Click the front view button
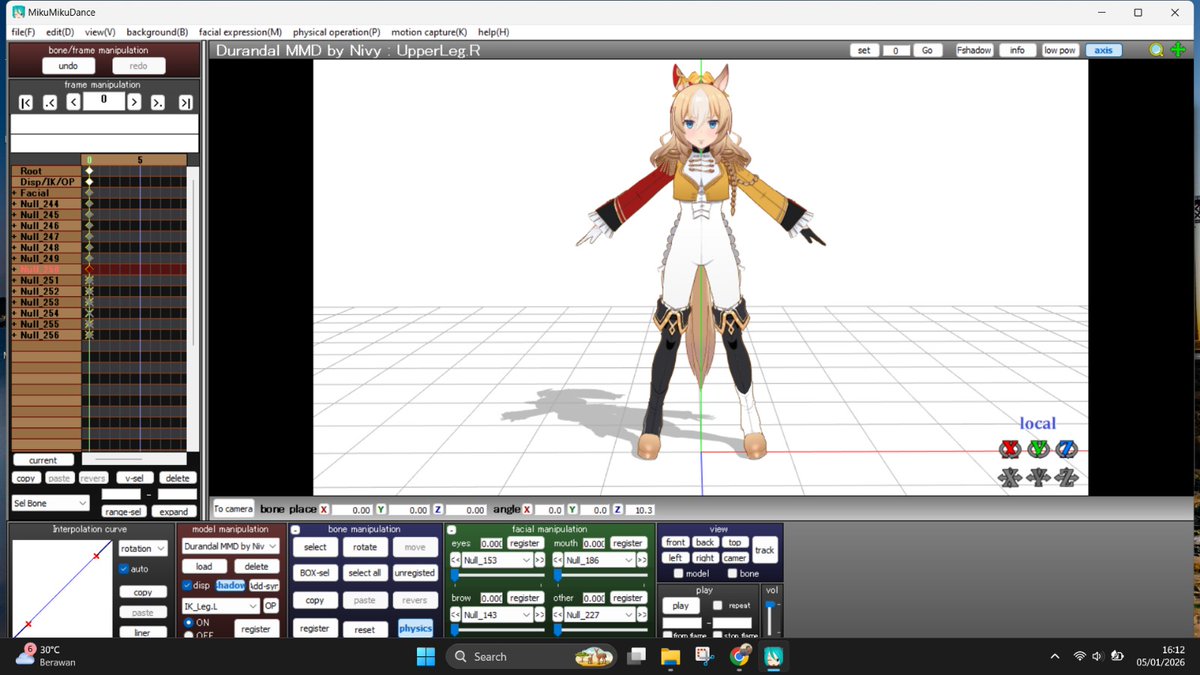 pyautogui.click(x=675, y=542)
